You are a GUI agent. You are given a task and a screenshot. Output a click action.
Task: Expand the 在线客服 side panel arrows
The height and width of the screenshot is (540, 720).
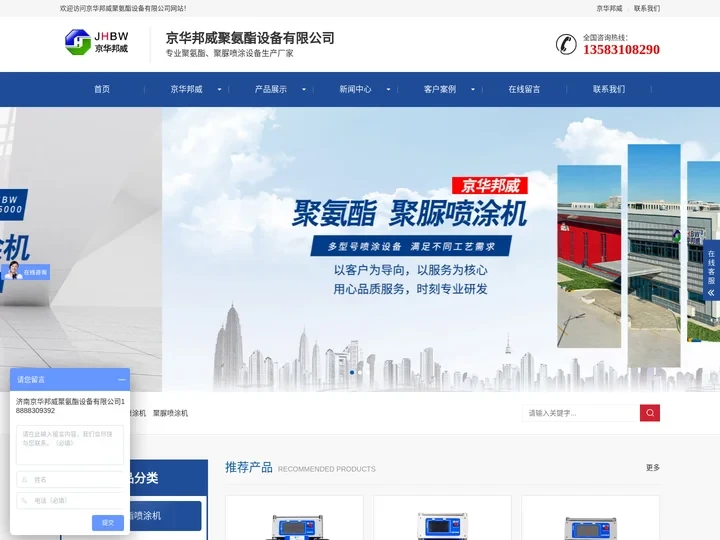pos(711,292)
